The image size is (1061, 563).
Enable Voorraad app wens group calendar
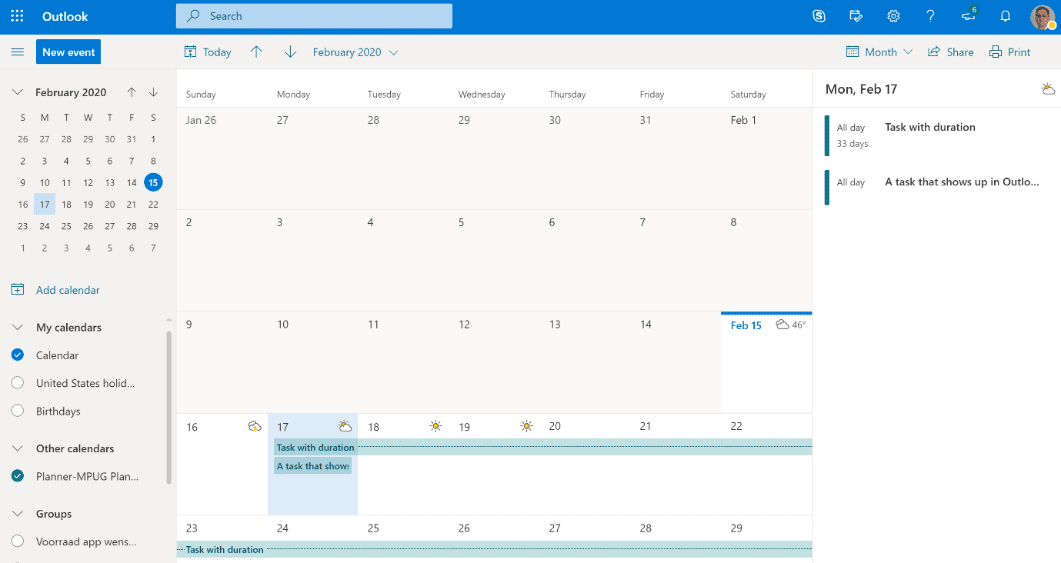[x=18, y=541]
